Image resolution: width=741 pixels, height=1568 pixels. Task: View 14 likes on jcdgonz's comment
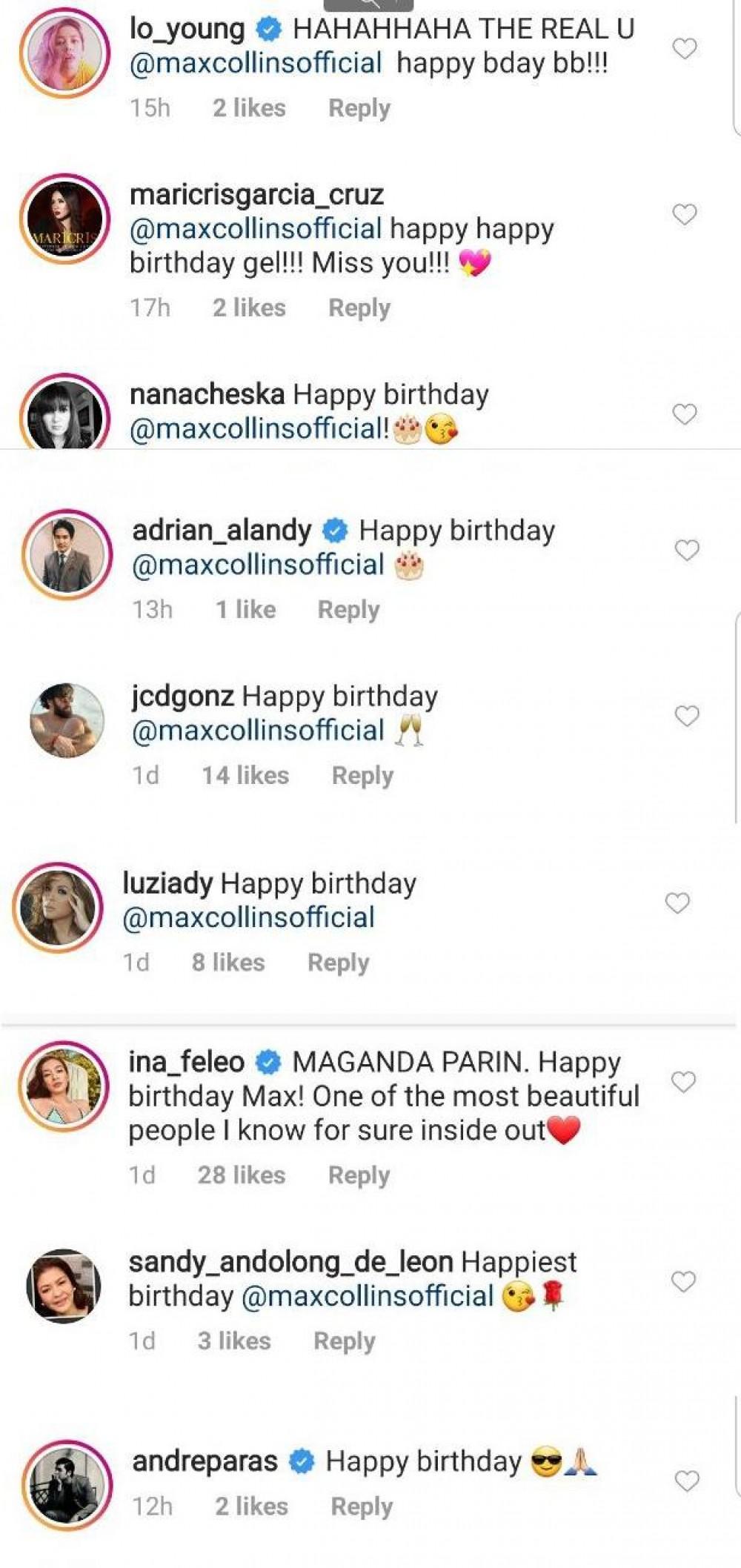(x=245, y=776)
